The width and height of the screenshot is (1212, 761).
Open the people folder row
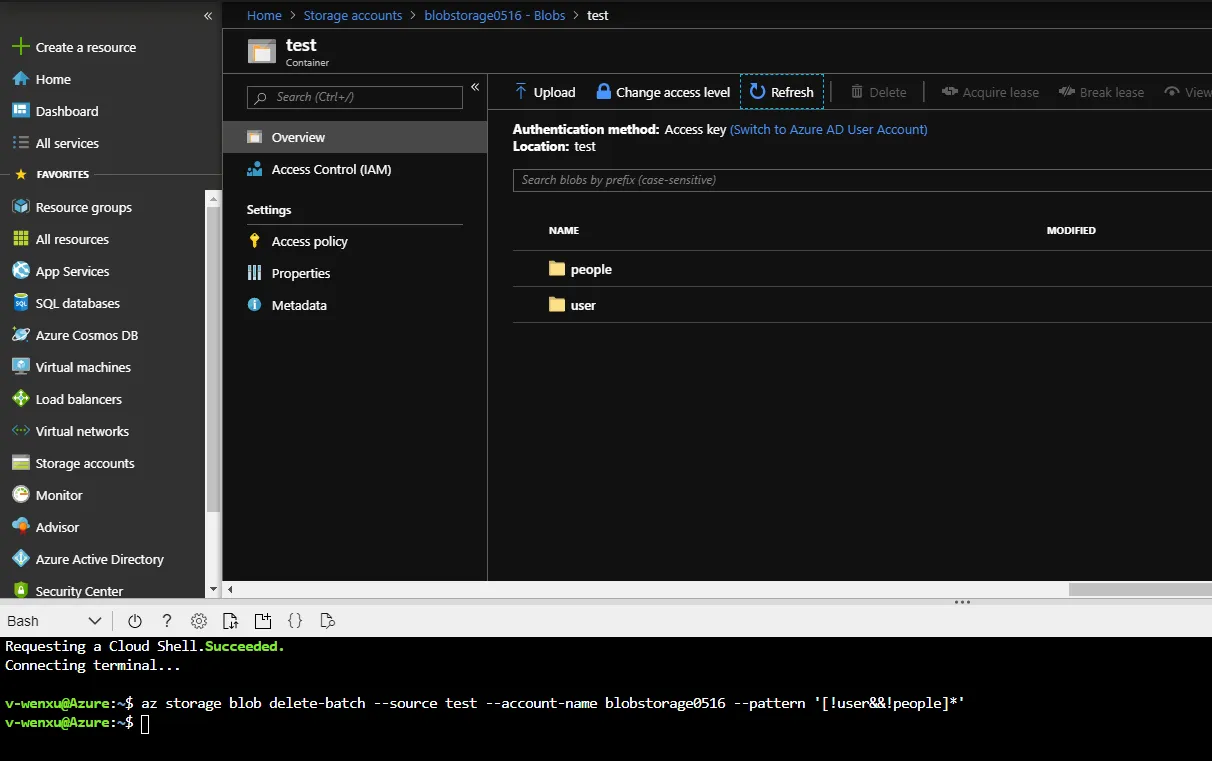862,269
